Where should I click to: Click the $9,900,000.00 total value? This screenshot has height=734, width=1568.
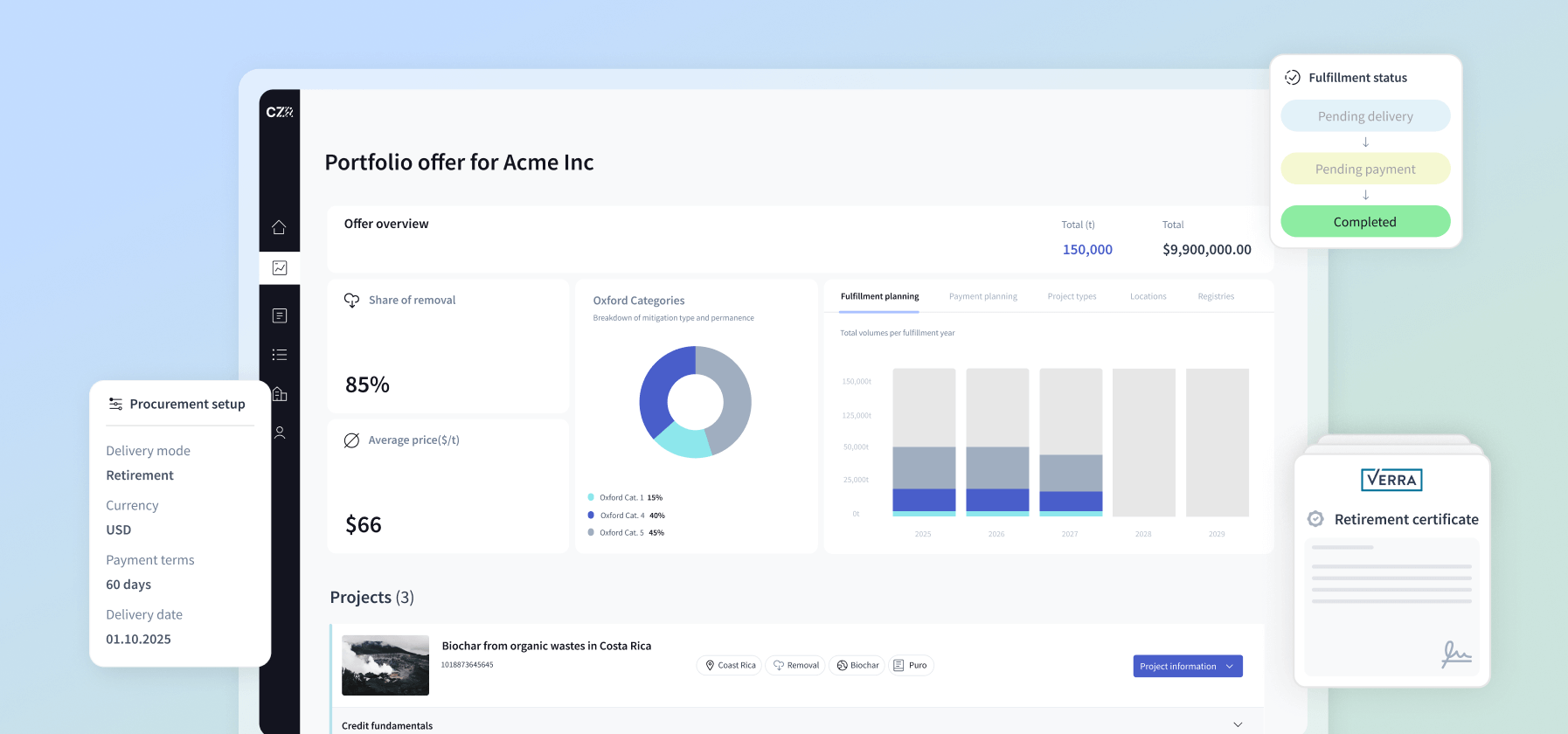(1207, 250)
